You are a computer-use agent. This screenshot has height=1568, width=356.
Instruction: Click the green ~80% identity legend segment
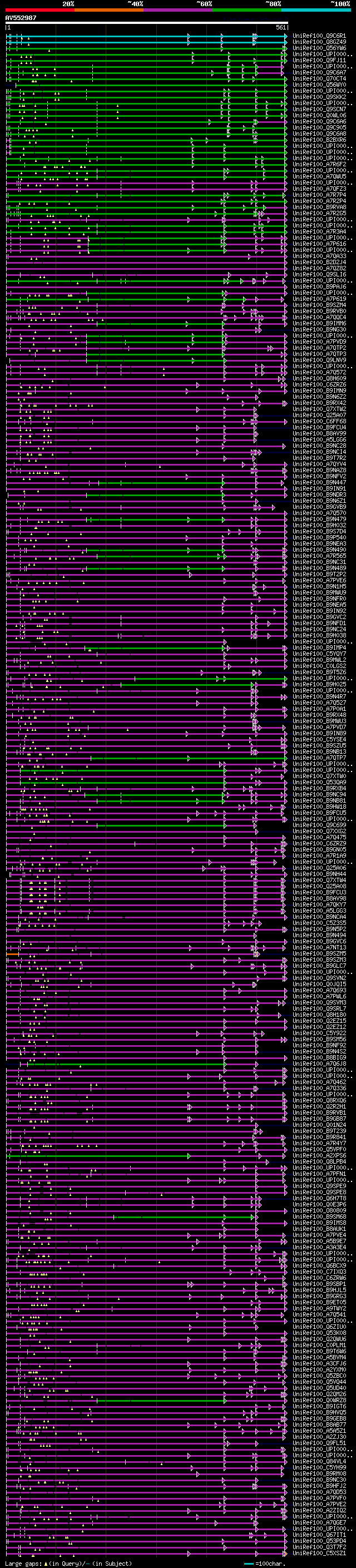247,10
